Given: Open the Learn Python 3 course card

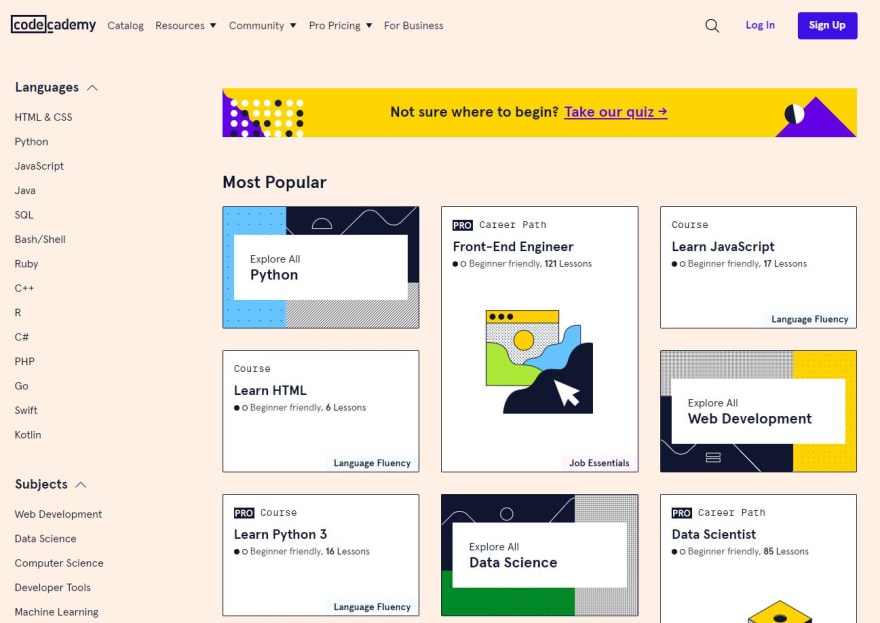Looking at the screenshot, I should (320, 555).
